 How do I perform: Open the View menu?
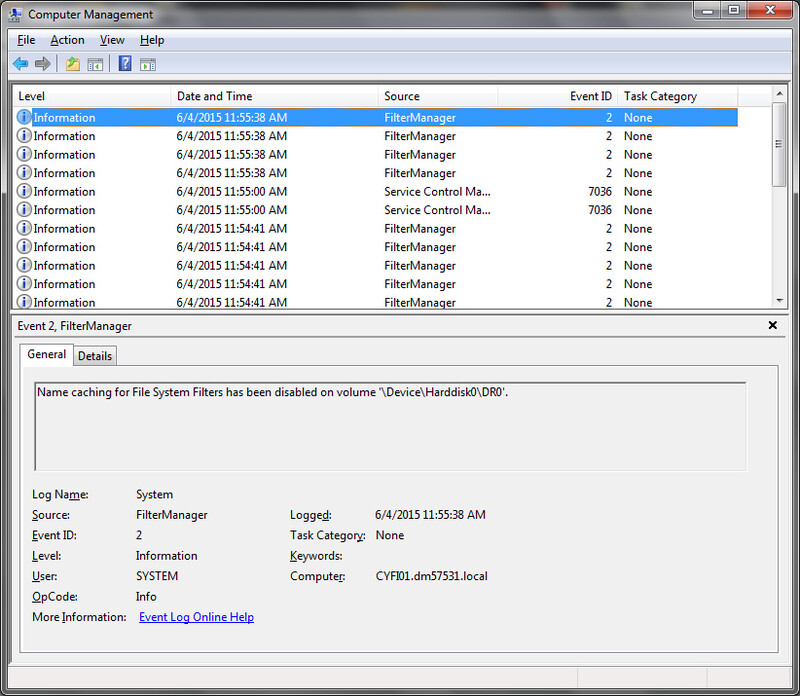click(111, 40)
